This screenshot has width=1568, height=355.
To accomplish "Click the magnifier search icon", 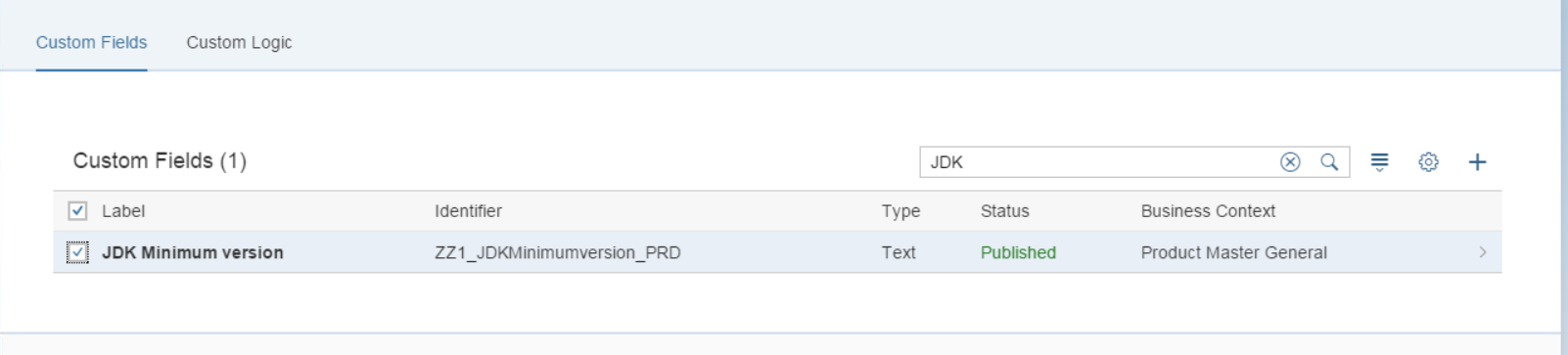I will (1329, 162).
